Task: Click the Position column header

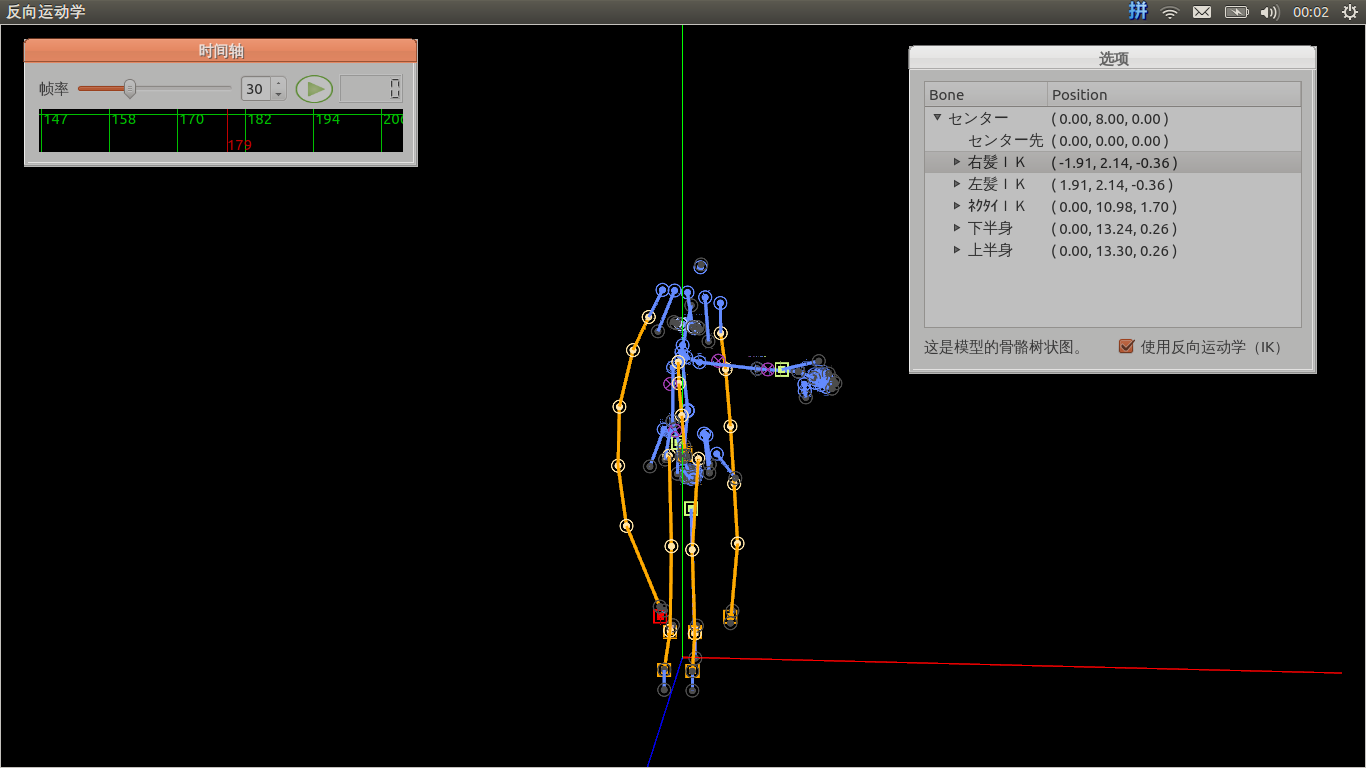Action: pos(1173,95)
